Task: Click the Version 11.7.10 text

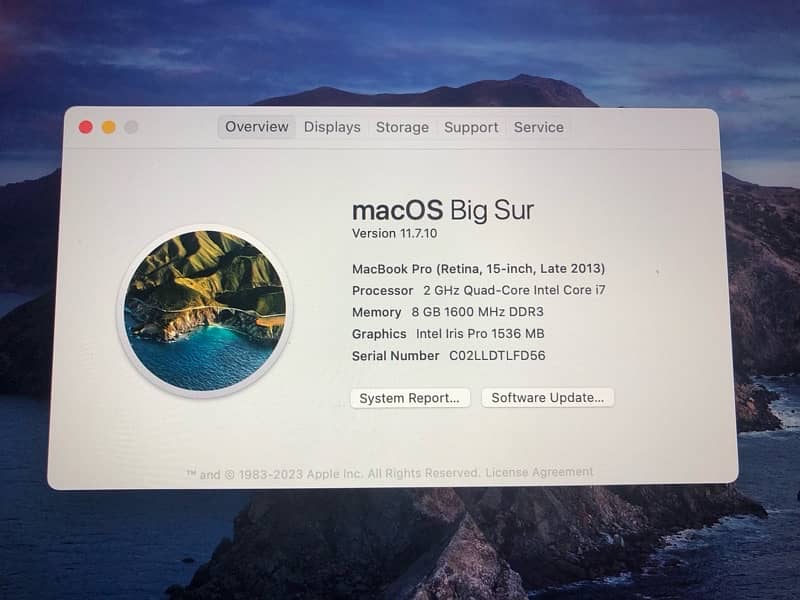Action: coord(394,234)
